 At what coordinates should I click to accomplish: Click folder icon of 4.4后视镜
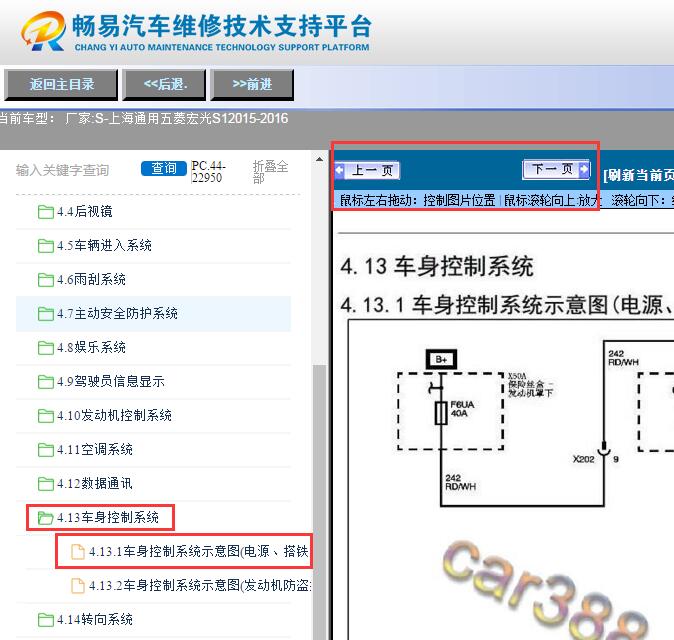(46, 211)
